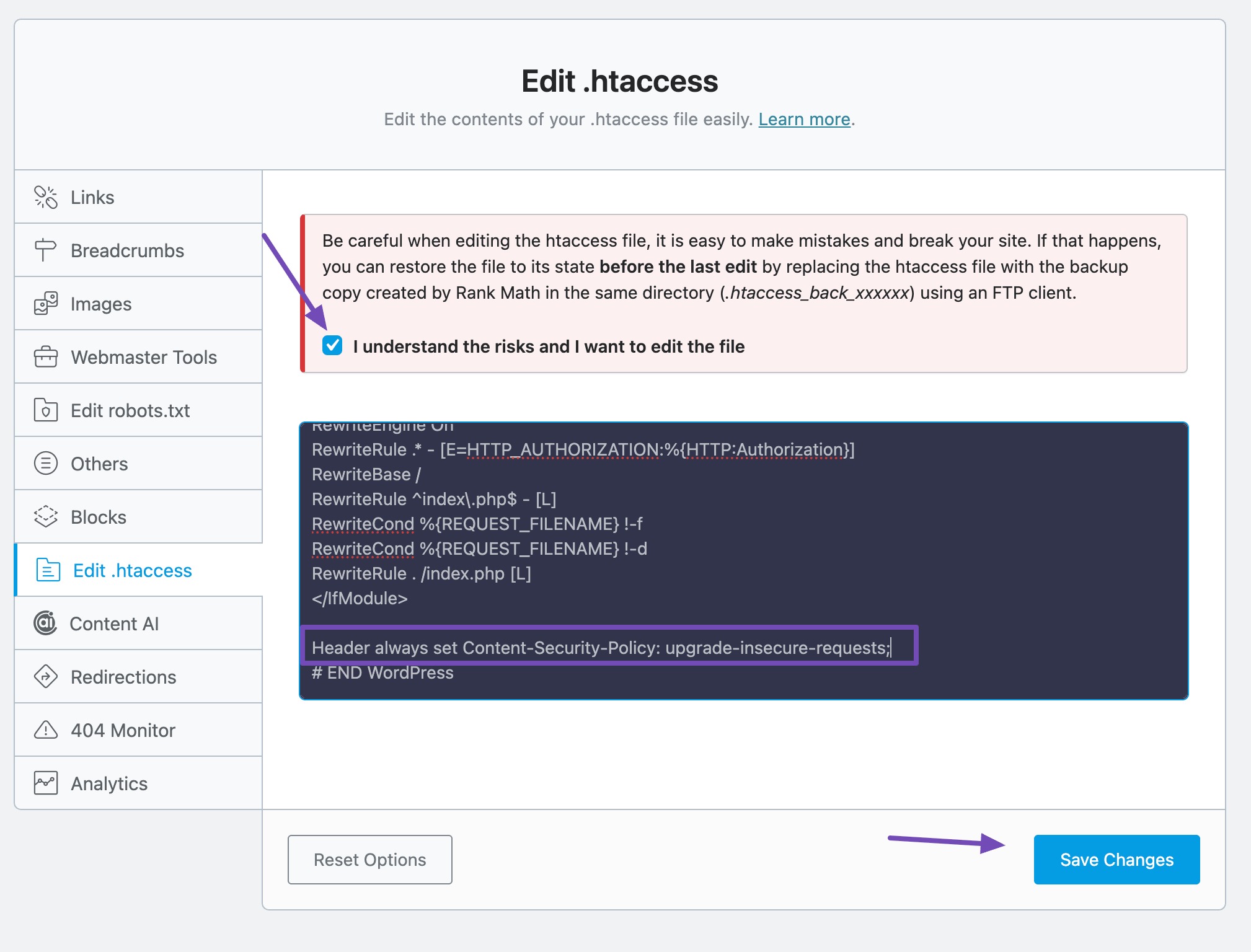
Task: Click the Blocks stacked-layers icon
Action: pos(45,516)
